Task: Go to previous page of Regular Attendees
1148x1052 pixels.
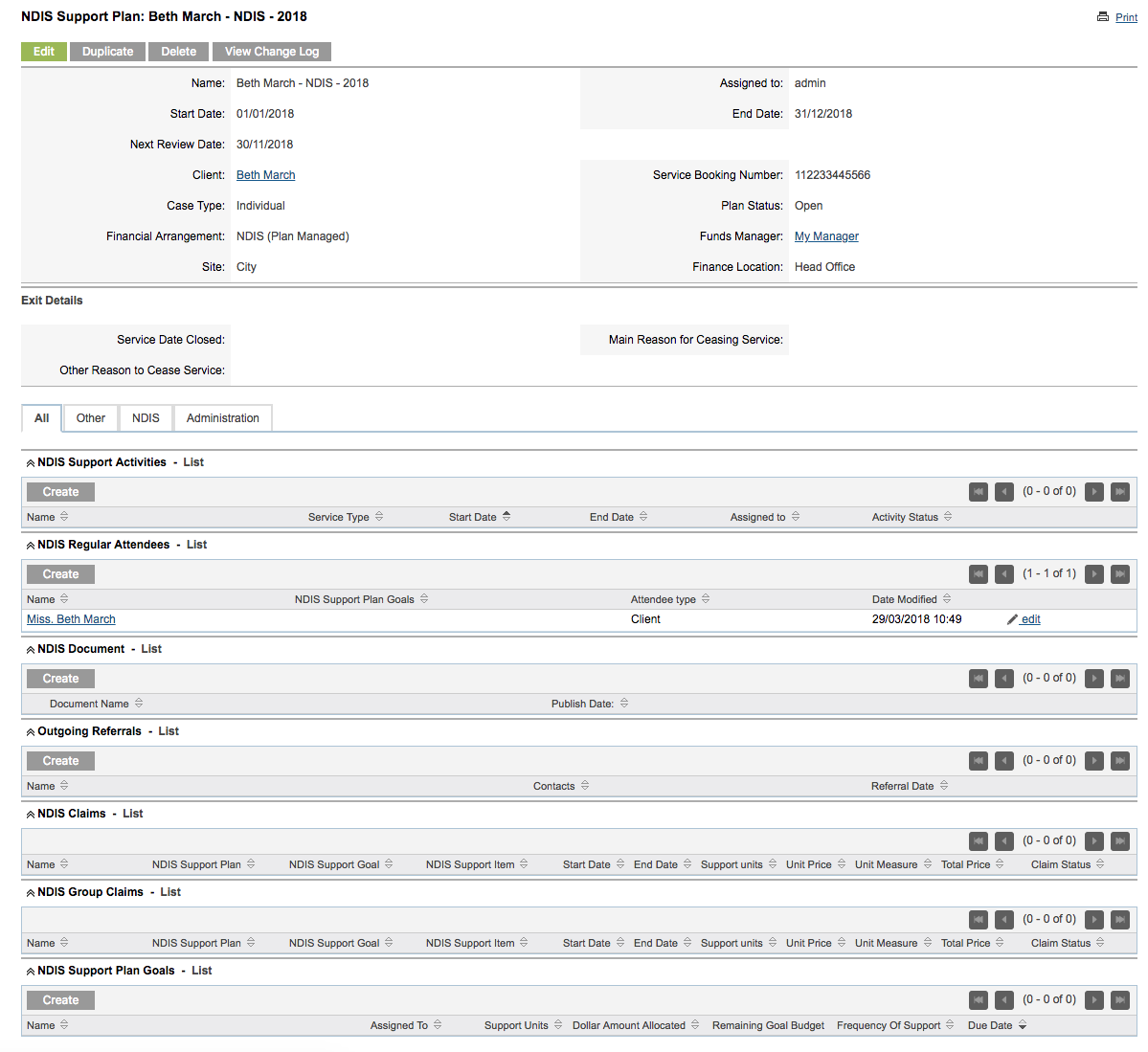Action: pos(1004,574)
